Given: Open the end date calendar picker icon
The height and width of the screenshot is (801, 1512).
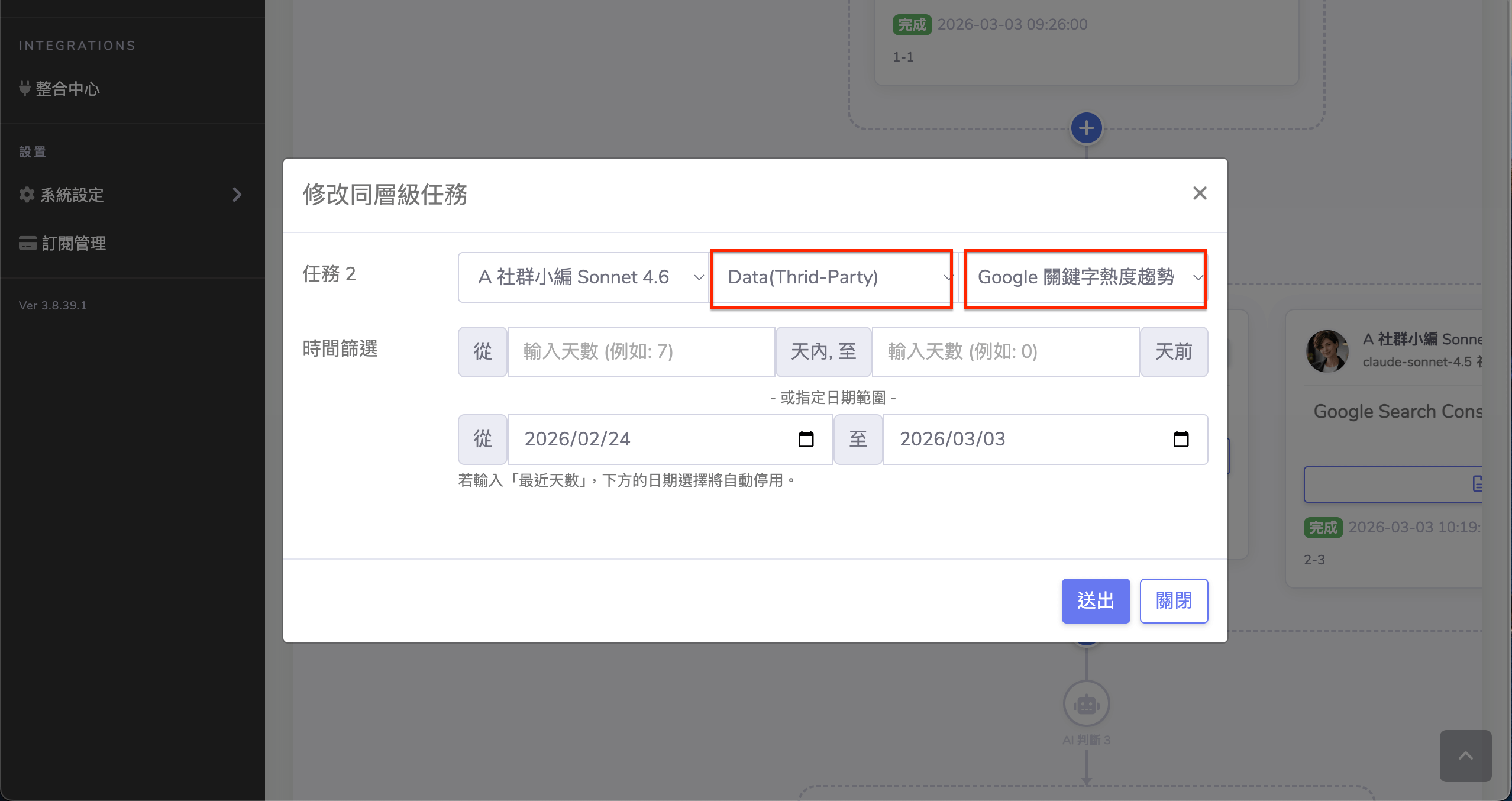Looking at the screenshot, I should [x=1181, y=439].
